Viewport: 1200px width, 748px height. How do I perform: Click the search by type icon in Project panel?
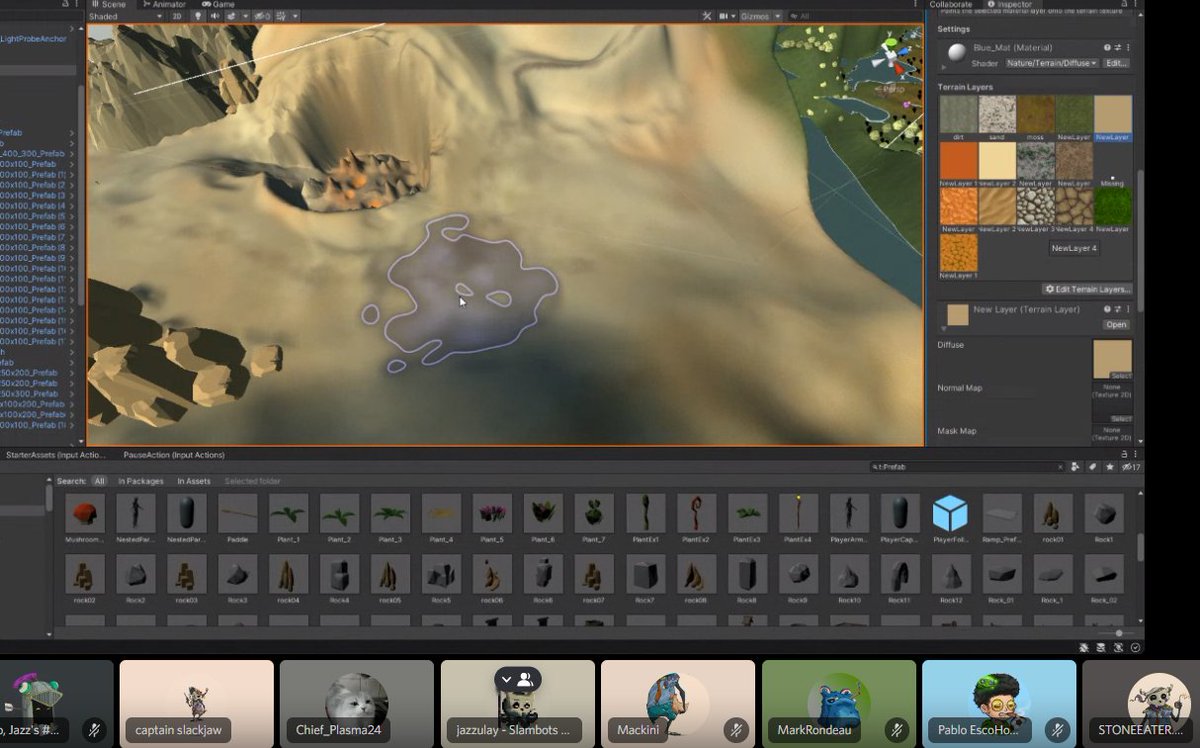click(x=1076, y=467)
